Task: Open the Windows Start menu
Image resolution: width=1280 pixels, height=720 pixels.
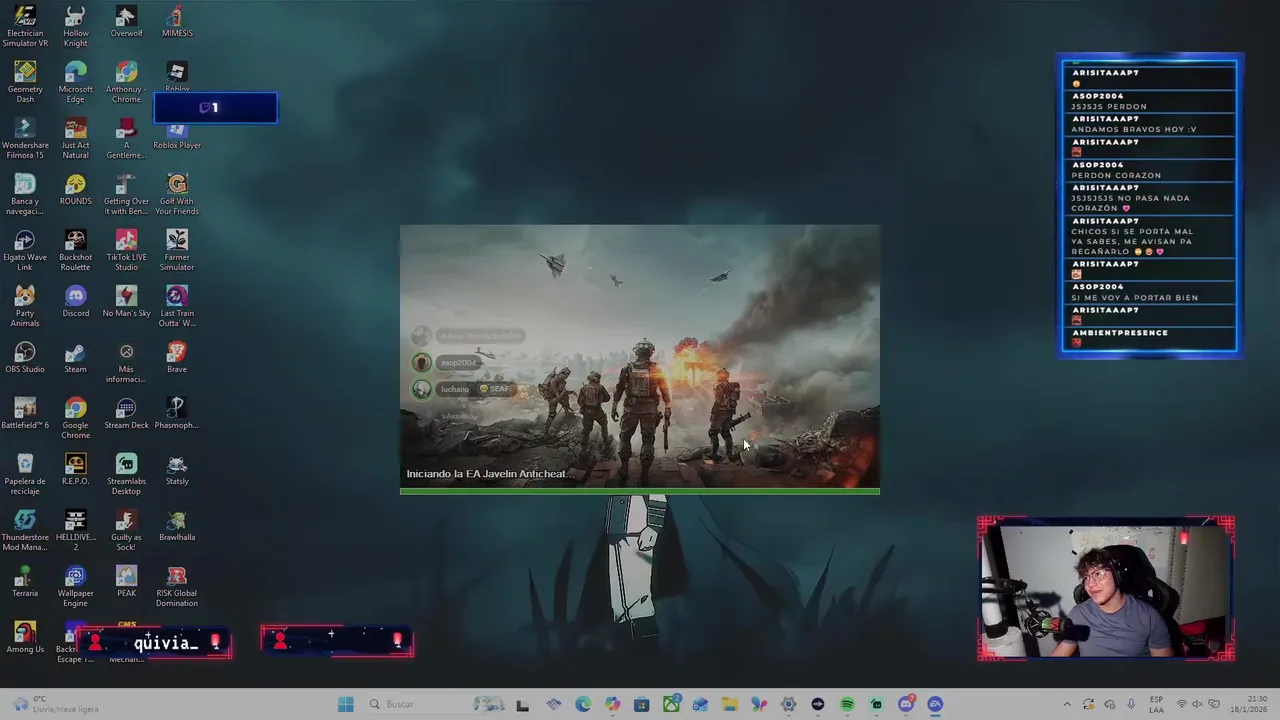Action: coord(346,704)
